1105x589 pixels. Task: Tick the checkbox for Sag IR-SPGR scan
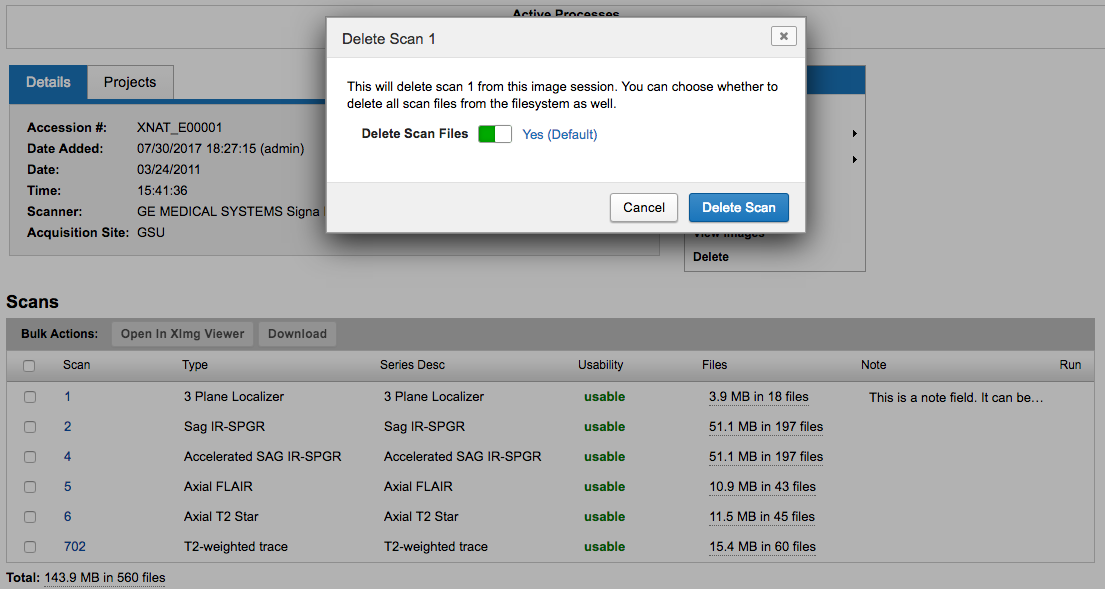click(x=30, y=427)
